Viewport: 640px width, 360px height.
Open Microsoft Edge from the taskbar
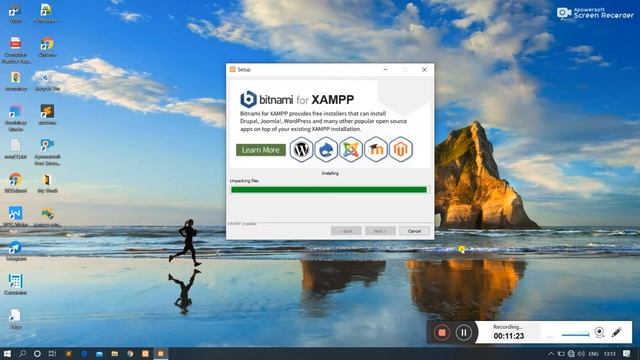tap(84, 353)
